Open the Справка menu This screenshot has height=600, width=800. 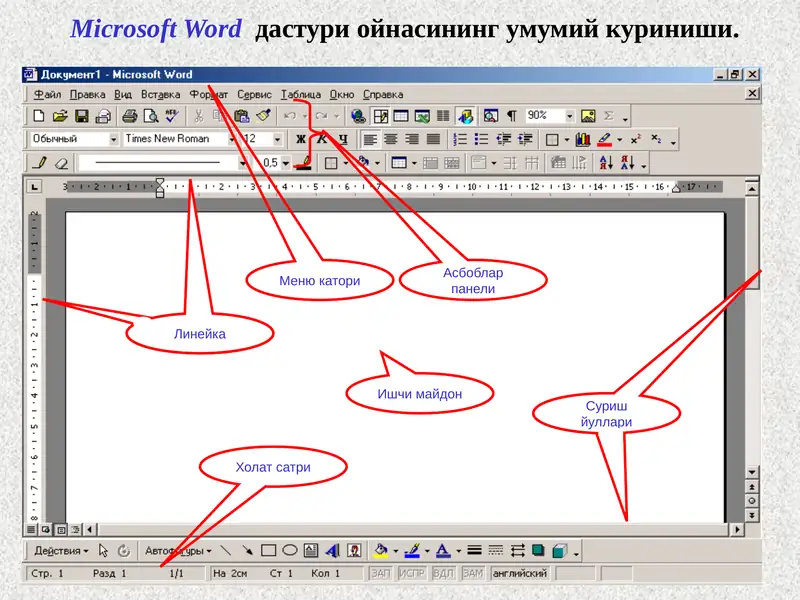[383, 94]
